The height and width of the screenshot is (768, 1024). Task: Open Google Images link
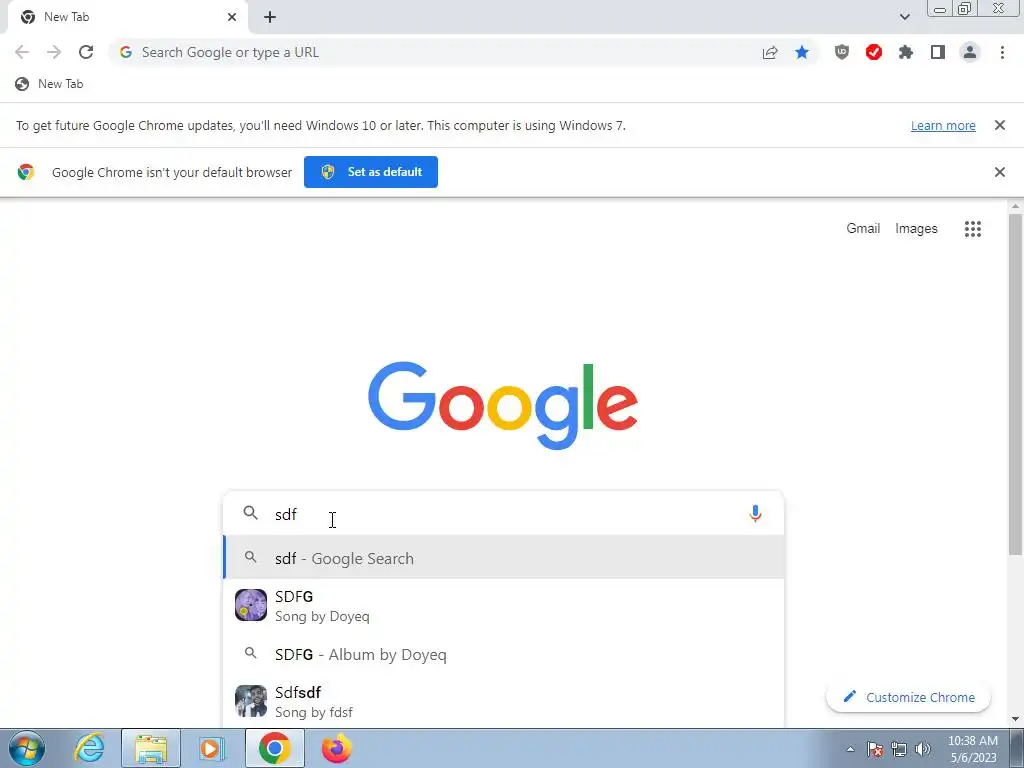tap(916, 229)
